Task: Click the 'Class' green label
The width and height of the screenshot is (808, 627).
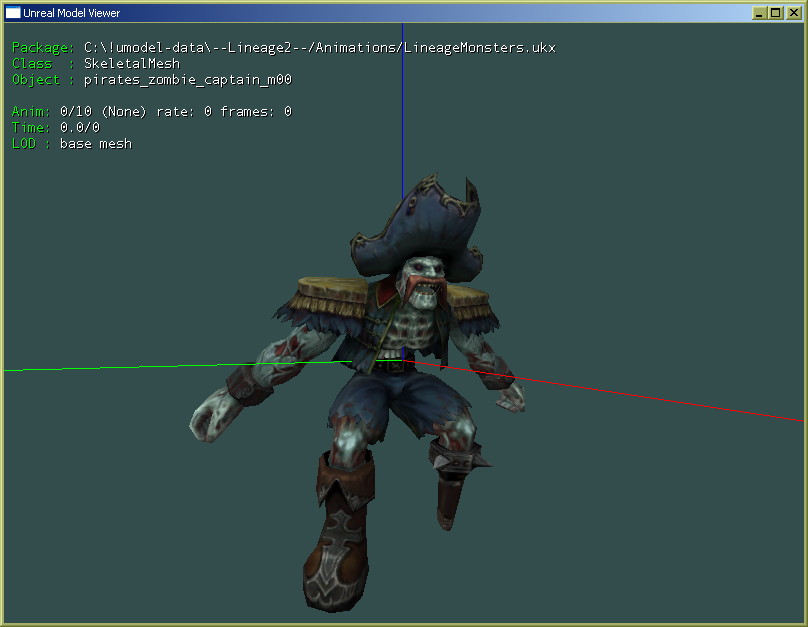Action: (32, 64)
